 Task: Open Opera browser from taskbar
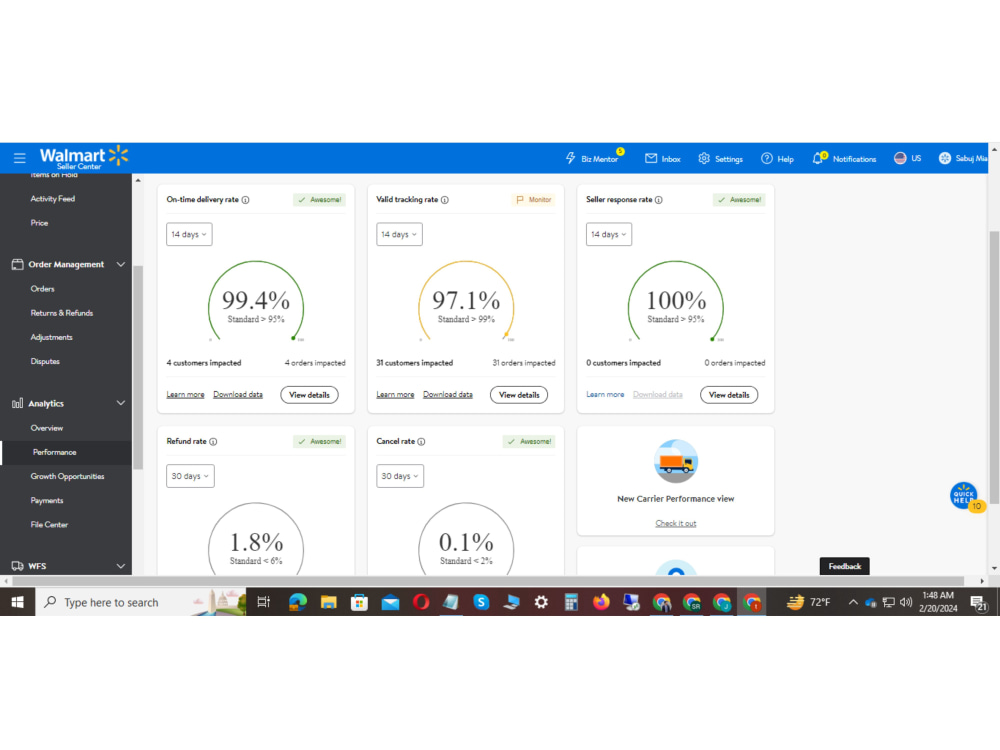[421, 602]
